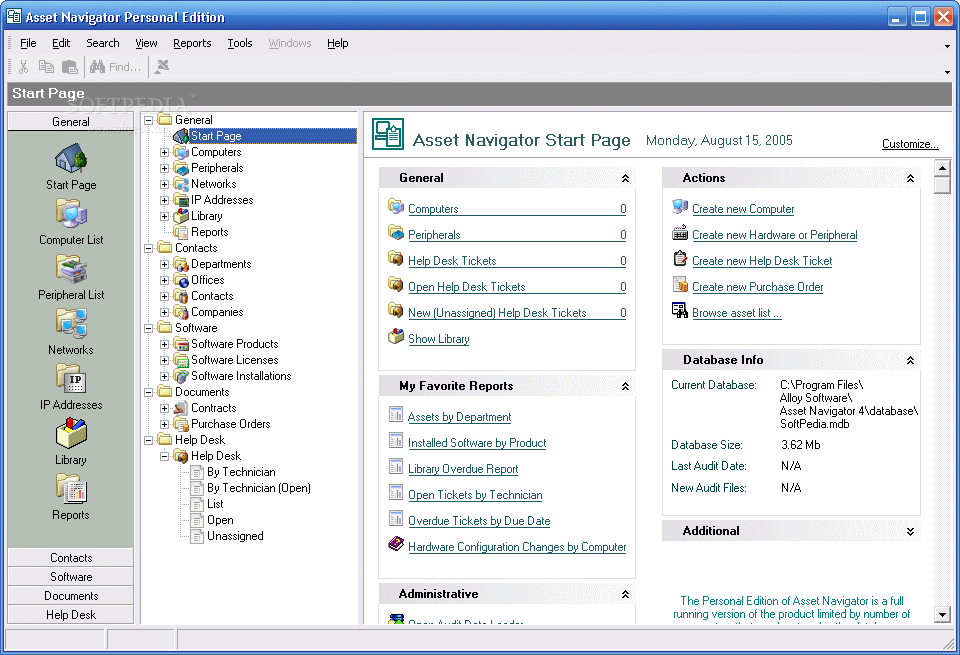Image resolution: width=960 pixels, height=655 pixels.
Task: Open Networks sidebar icon
Action: 71,324
